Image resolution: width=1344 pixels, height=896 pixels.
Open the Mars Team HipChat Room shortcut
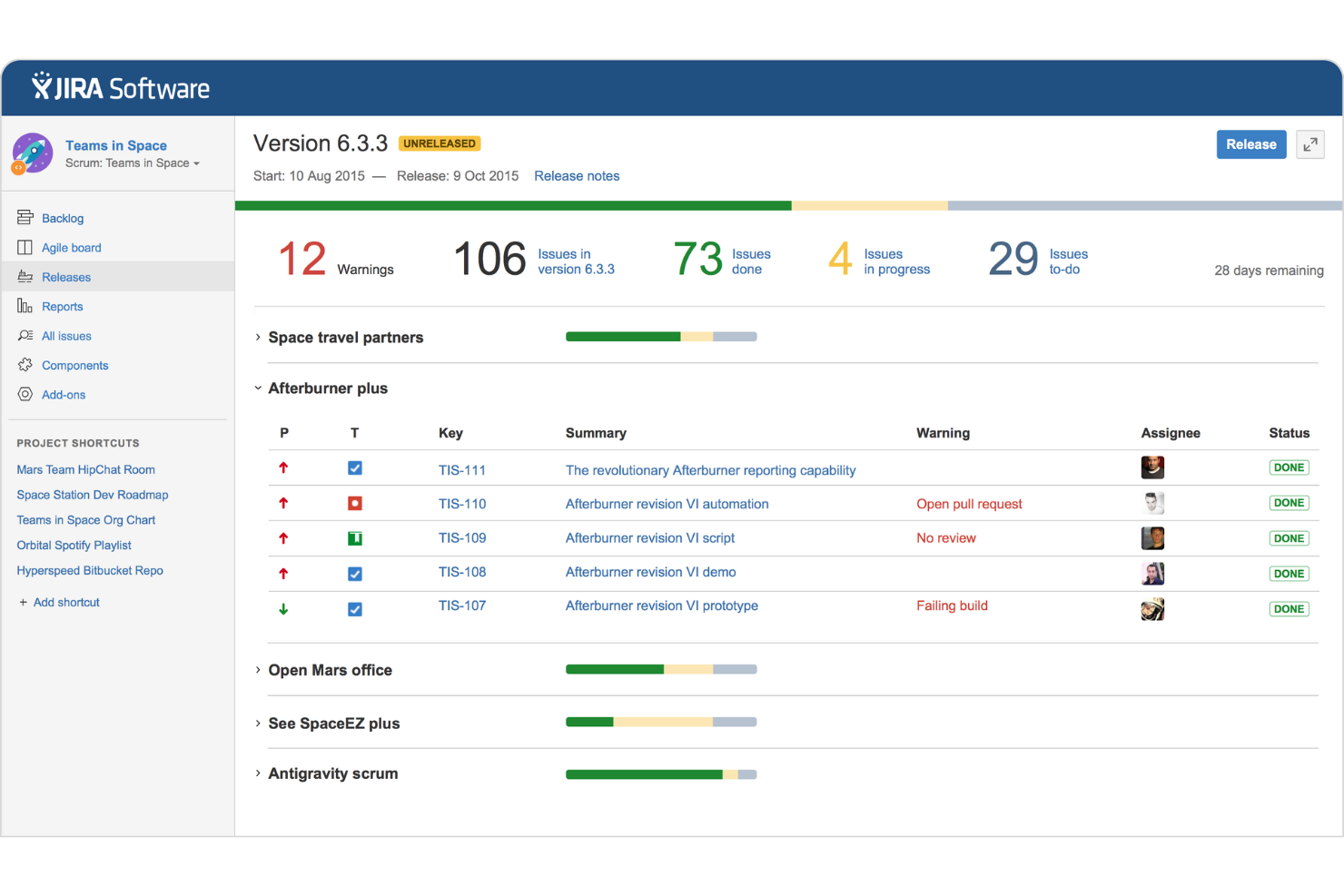click(85, 469)
